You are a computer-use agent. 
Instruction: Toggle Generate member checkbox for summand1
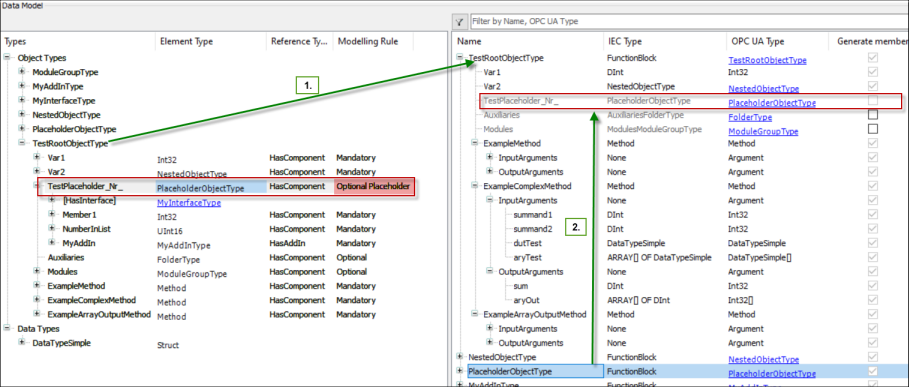(872, 214)
